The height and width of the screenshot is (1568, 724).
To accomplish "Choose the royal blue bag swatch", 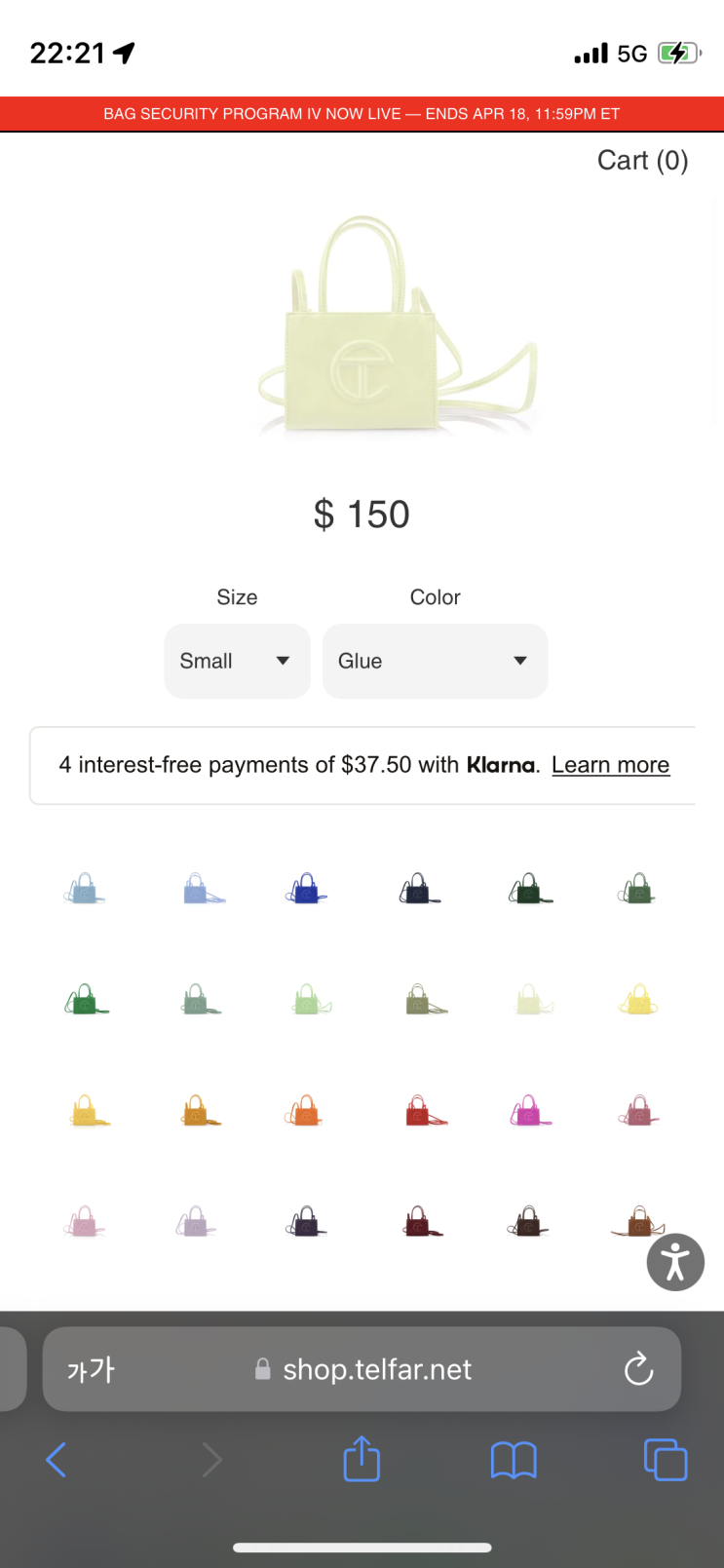I will pyautogui.click(x=306, y=889).
